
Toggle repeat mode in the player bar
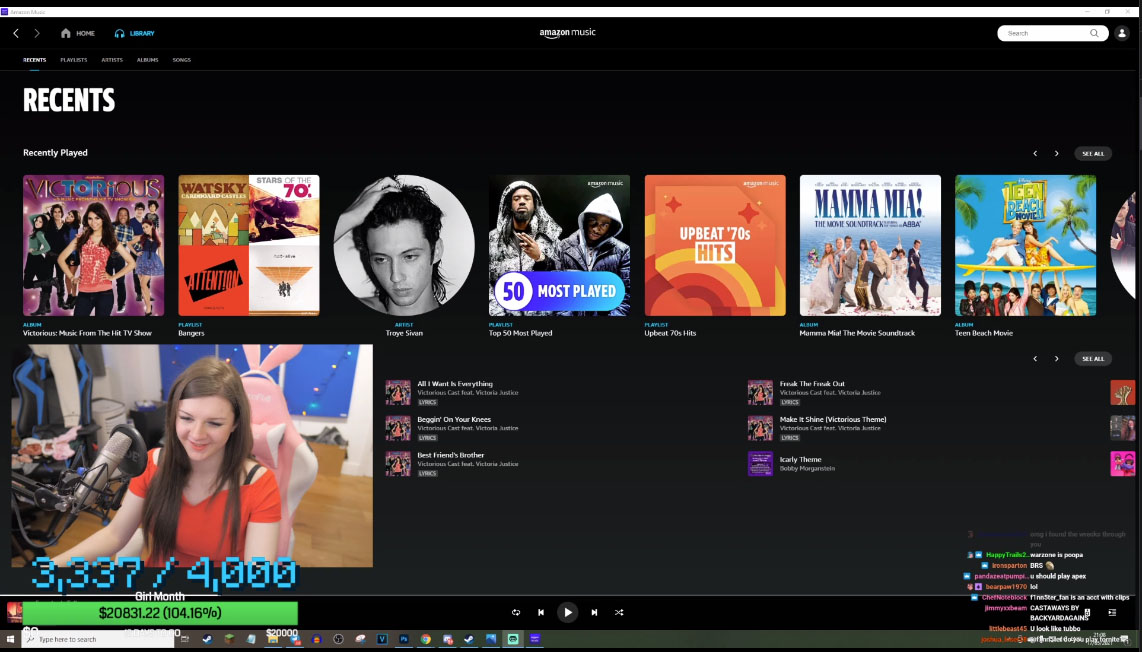coord(516,613)
